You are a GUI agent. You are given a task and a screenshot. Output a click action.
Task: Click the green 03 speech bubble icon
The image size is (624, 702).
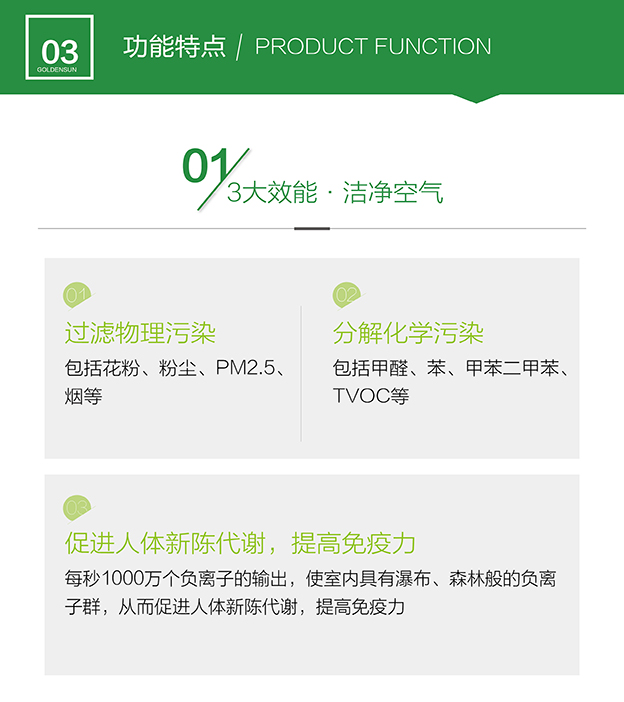77,507
